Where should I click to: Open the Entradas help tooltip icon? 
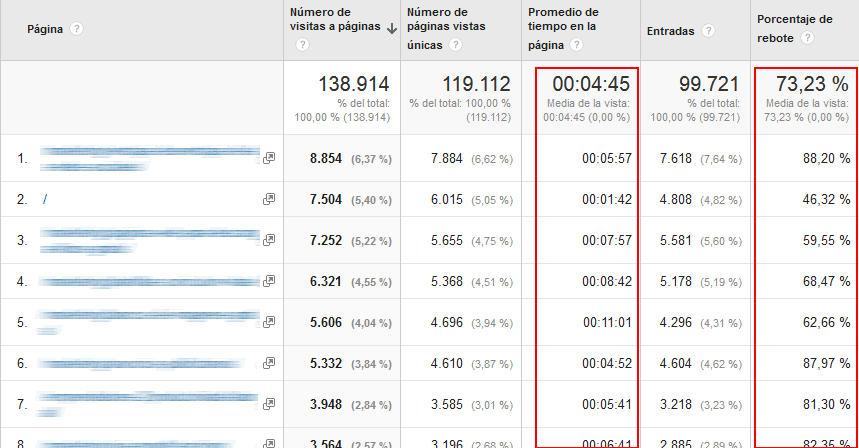pyautogui.click(x=709, y=30)
